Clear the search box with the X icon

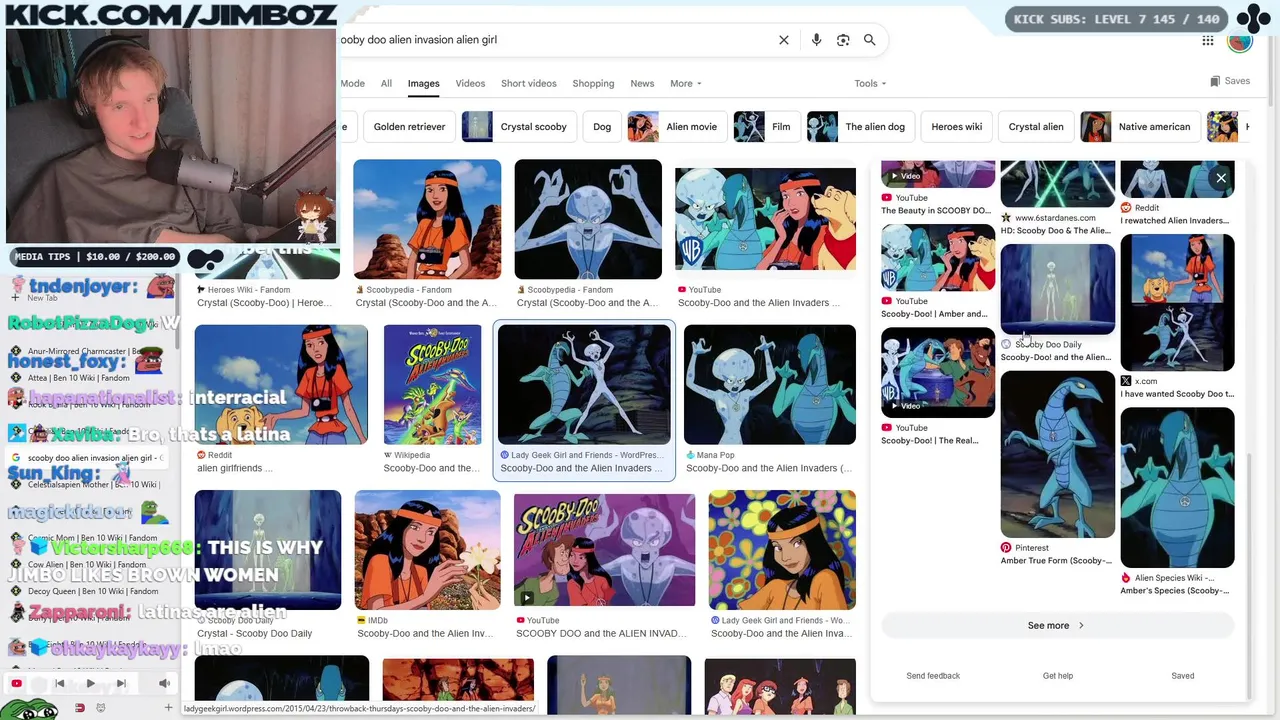coord(784,40)
